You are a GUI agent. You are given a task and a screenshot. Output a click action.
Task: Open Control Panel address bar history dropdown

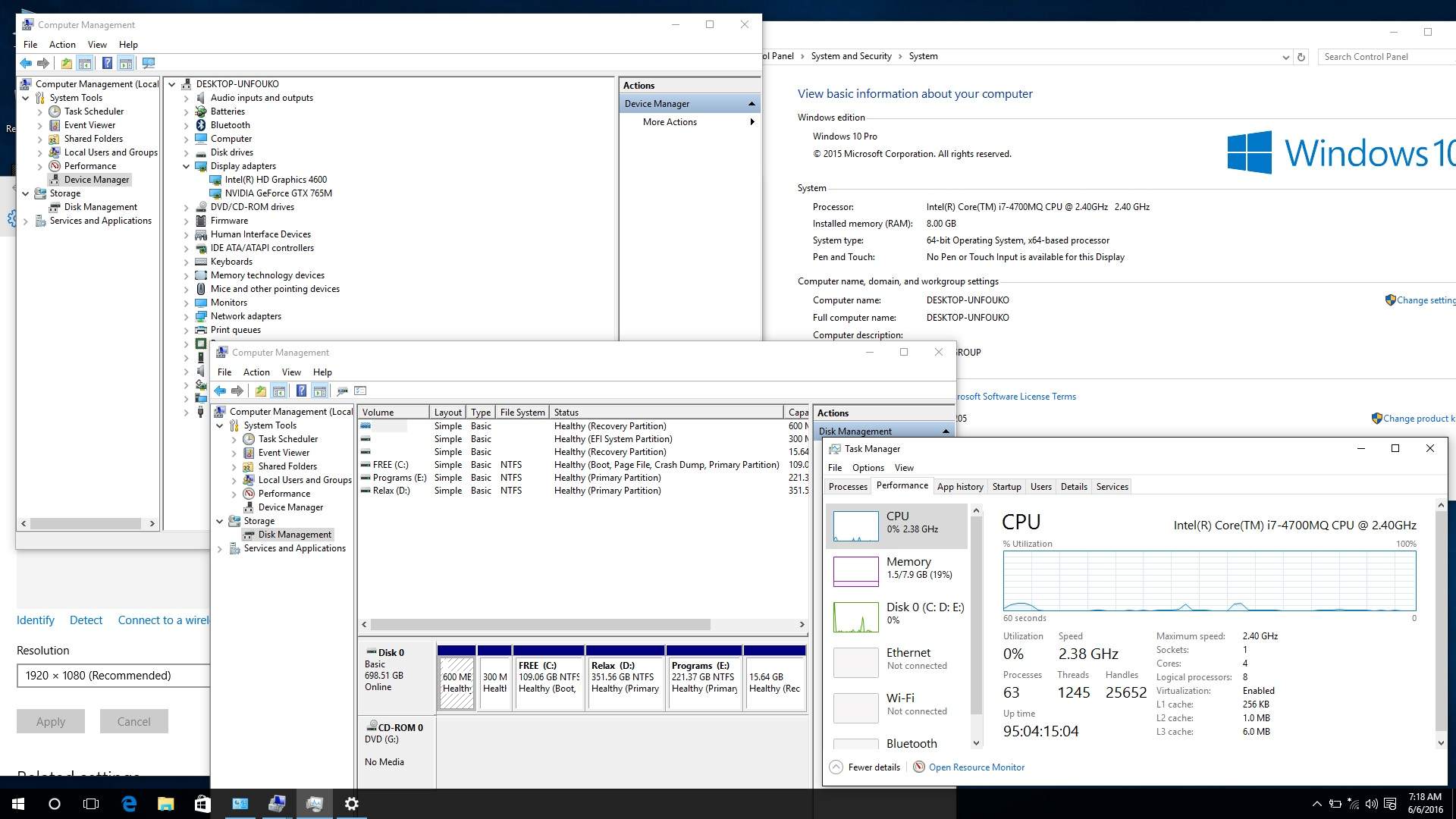1285,58
